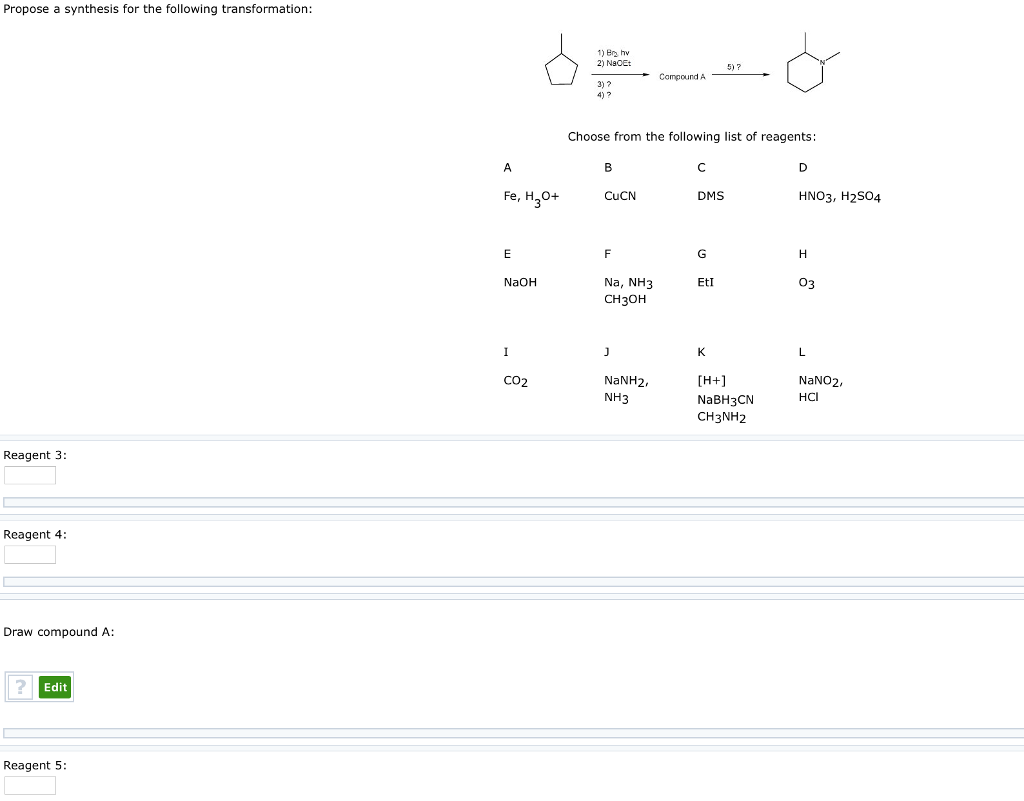The image size is (1024, 801).
Task: Select reagent L, NaNO2 with HCl
Action: tap(820, 388)
